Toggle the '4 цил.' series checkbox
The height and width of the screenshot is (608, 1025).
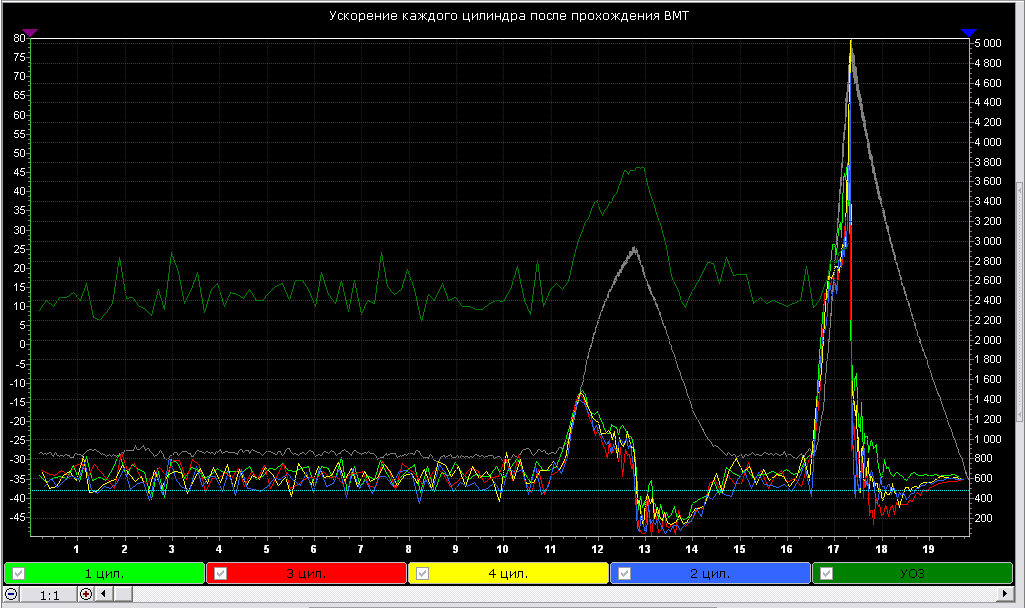pos(422,573)
